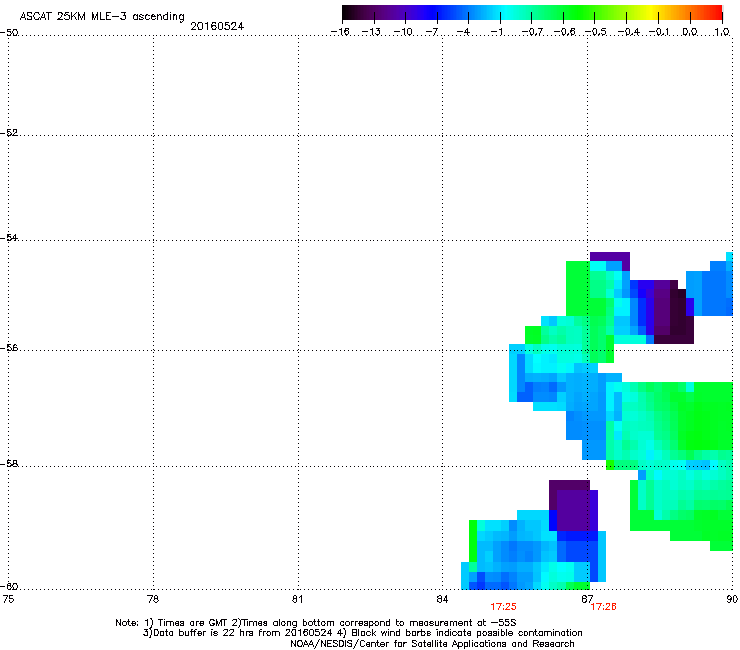Click the -52 latitude axis label
Image resolution: width=740 pixels, height=650 pixels.
9,133
